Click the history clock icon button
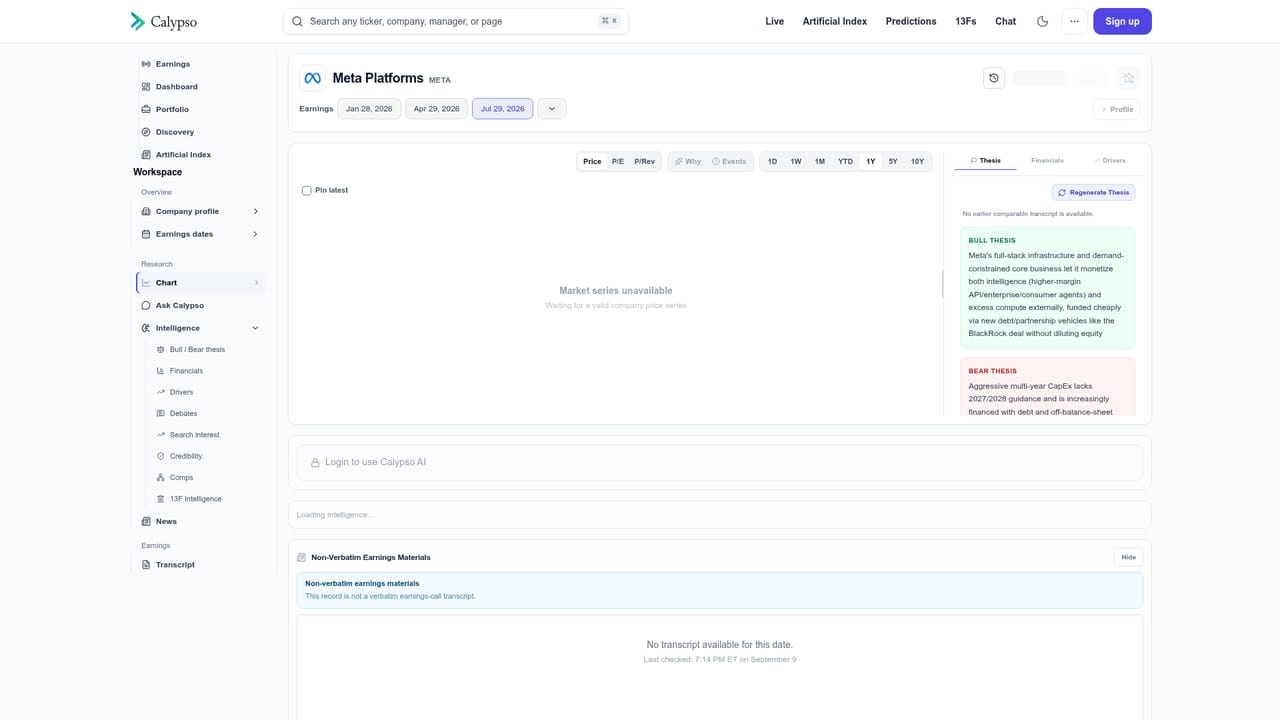Screen dimensions: 1280x720 coord(994,78)
